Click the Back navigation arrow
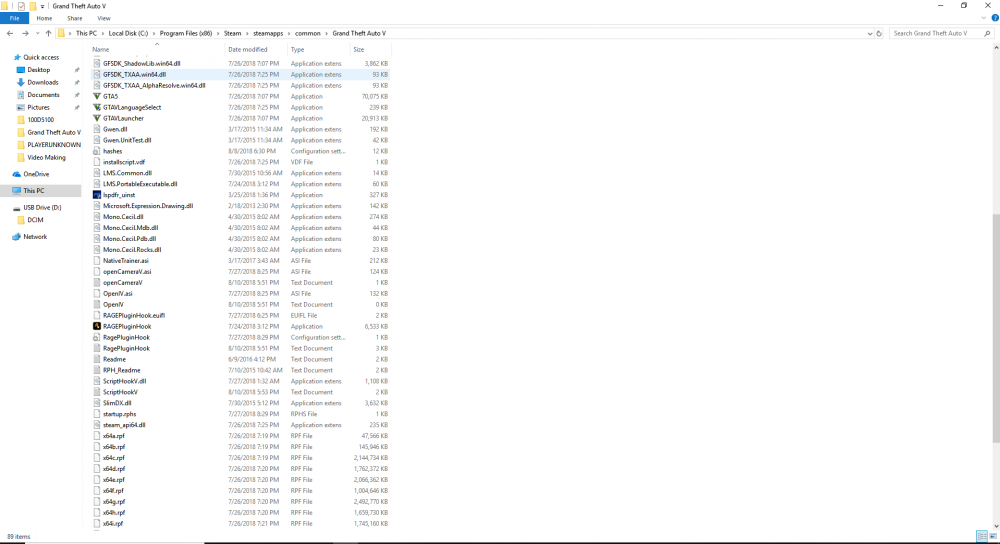 [x=10, y=33]
